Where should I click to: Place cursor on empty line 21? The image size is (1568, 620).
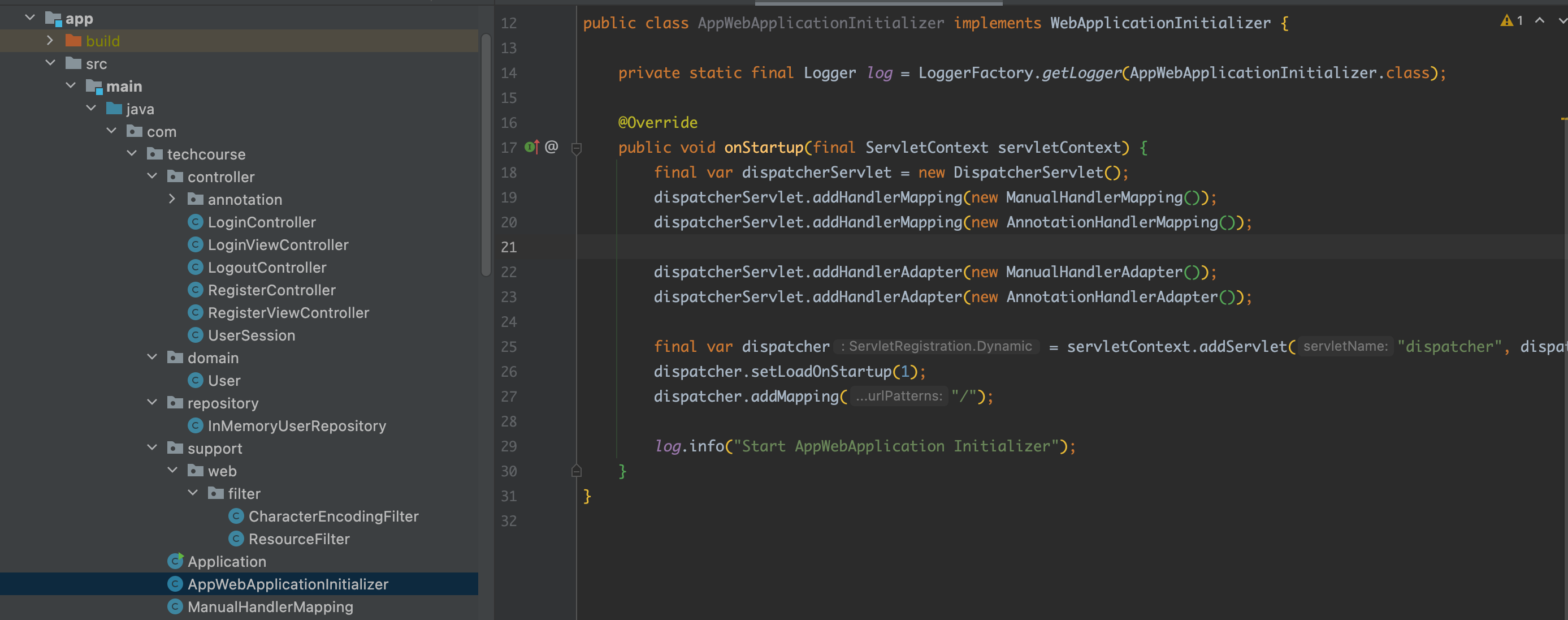pyautogui.click(x=913, y=247)
